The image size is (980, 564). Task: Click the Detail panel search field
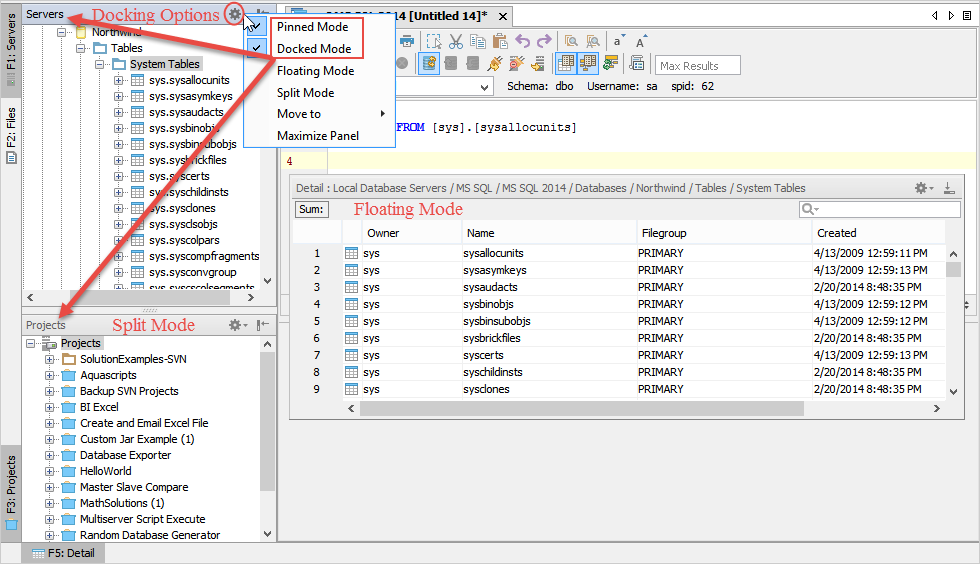[879, 209]
